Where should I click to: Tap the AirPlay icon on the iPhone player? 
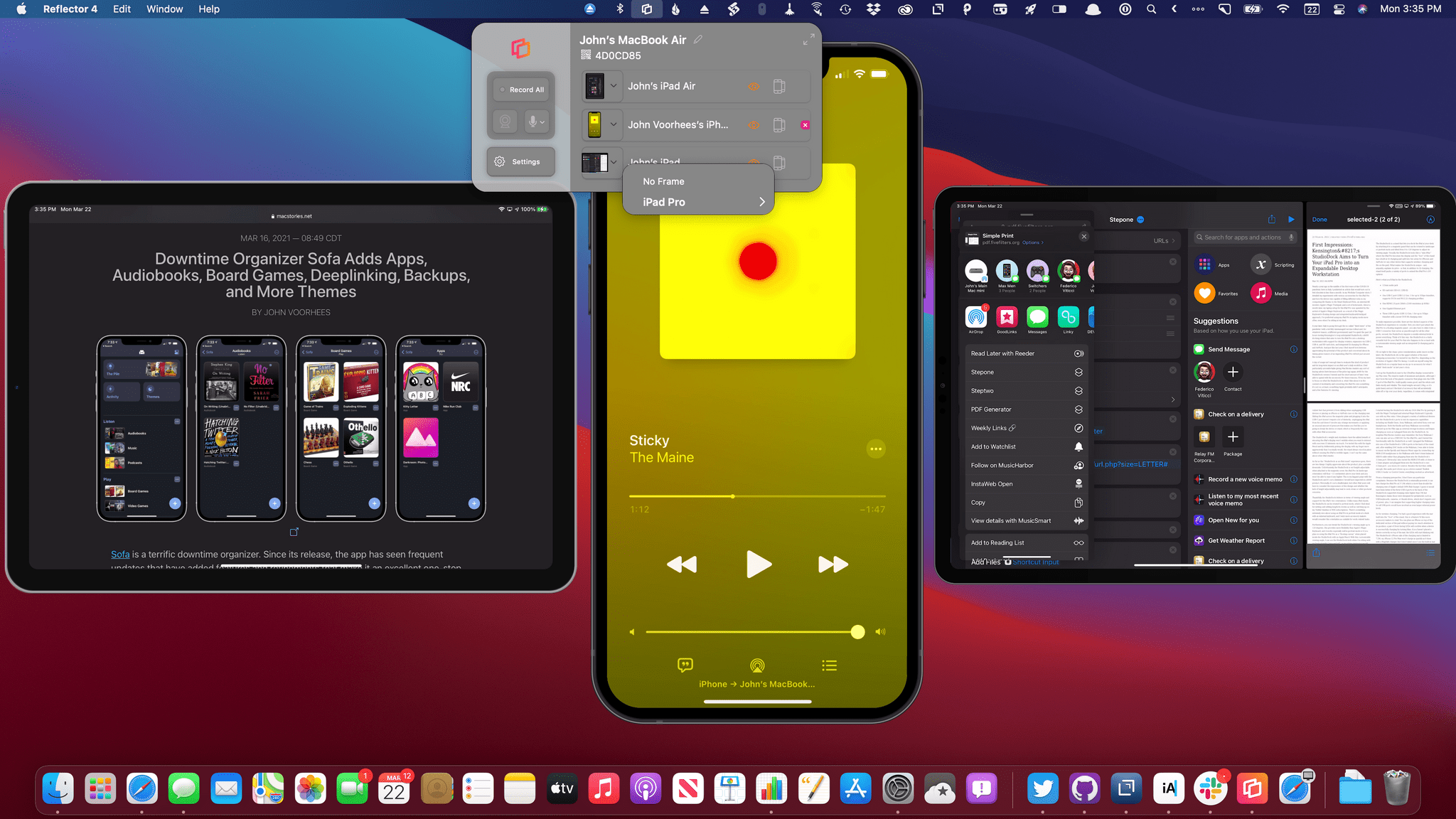(x=757, y=665)
